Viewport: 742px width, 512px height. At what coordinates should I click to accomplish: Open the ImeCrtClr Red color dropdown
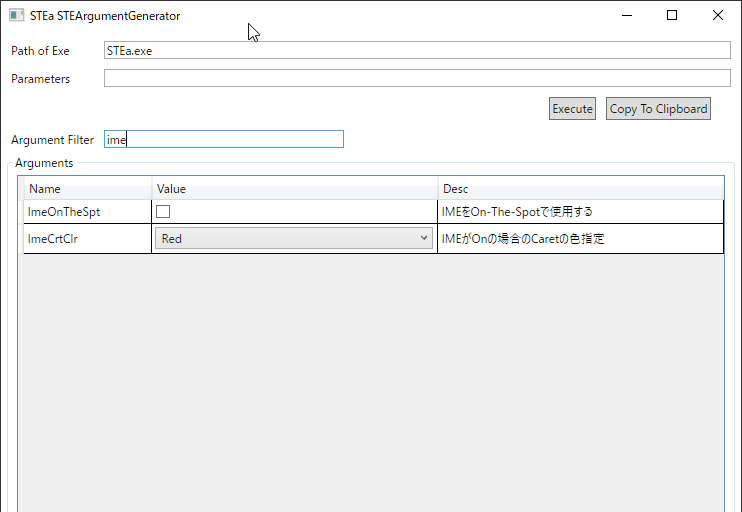pyautogui.click(x=294, y=238)
